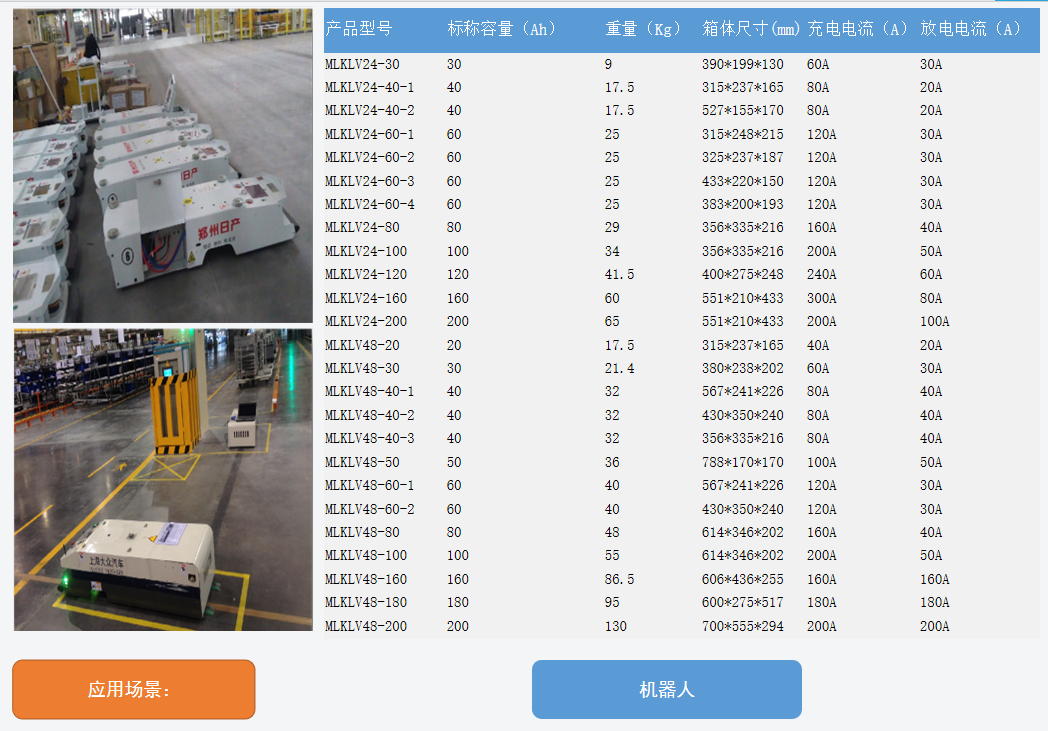This screenshot has width=1048, height=731.
Task: Click dimension value 788*170*170
Action: coord(743,462)
